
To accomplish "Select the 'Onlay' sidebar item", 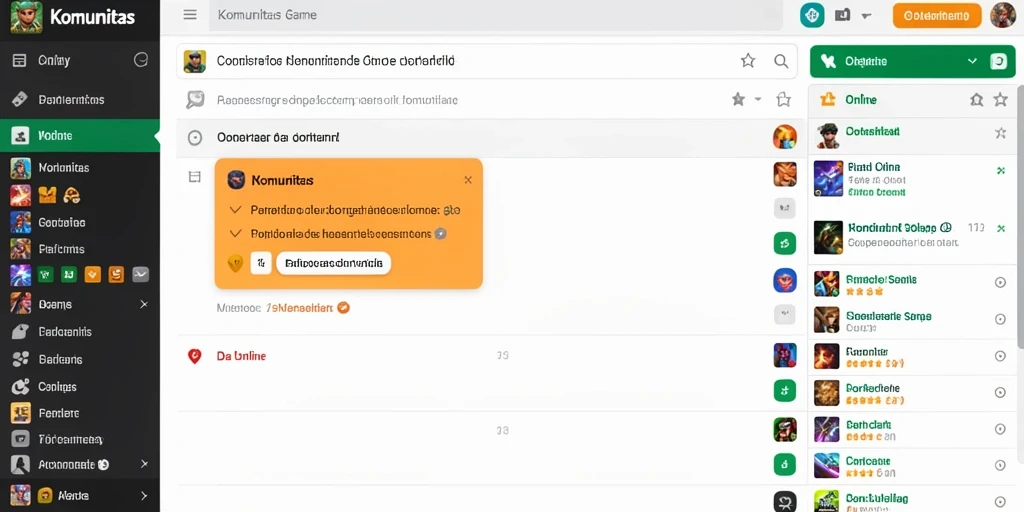I will (80, 60).
